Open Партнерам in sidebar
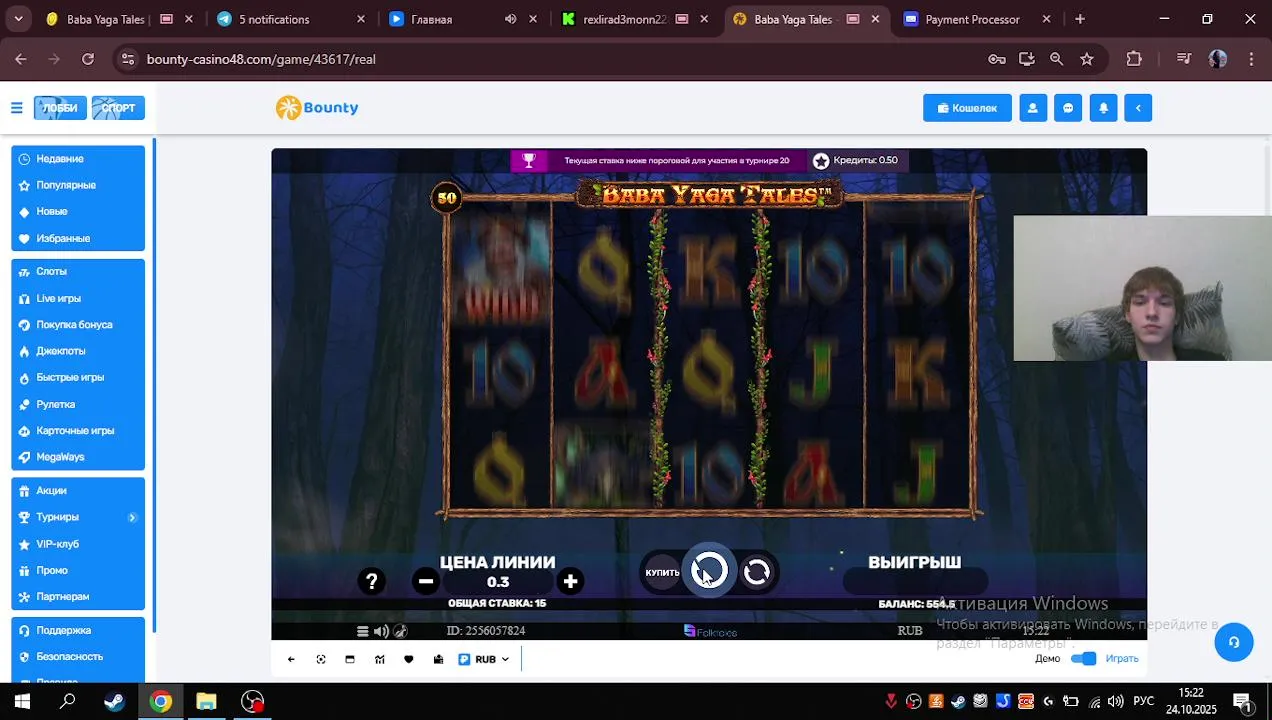This screenshot has height=720, width=1272. (78, 597)
